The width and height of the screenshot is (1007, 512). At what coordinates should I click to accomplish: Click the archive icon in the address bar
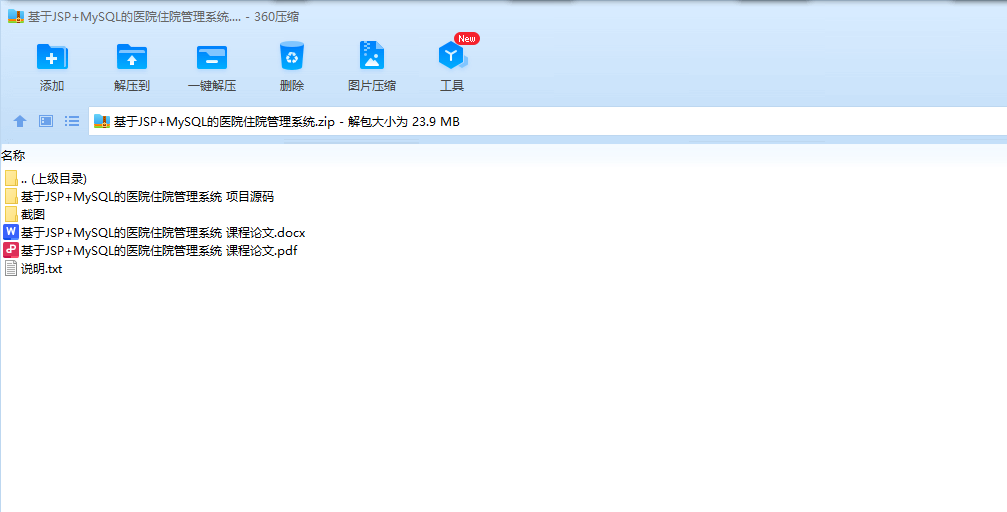(102, 121)
